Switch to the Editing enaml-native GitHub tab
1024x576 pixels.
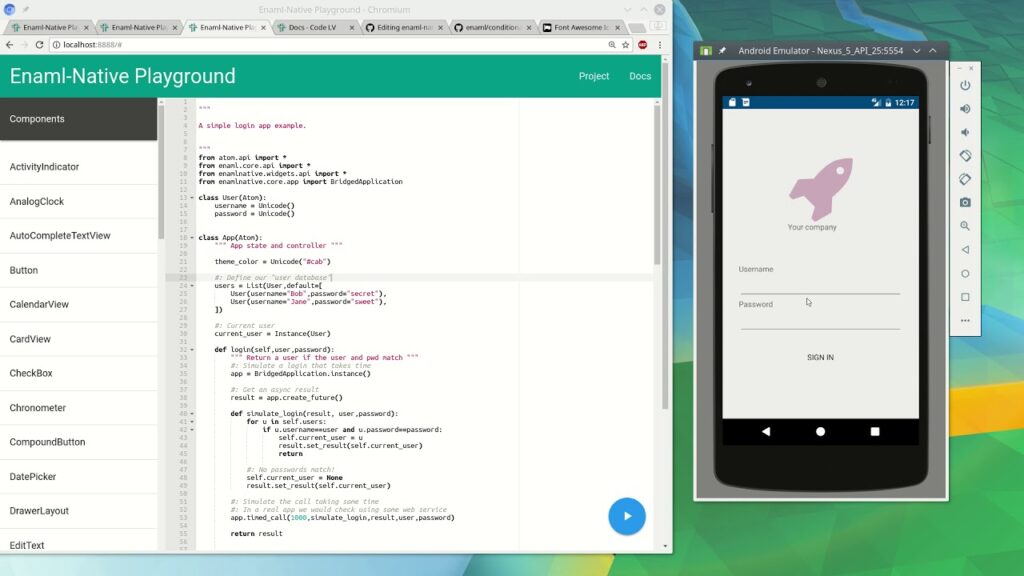click(x=404, y=27)
